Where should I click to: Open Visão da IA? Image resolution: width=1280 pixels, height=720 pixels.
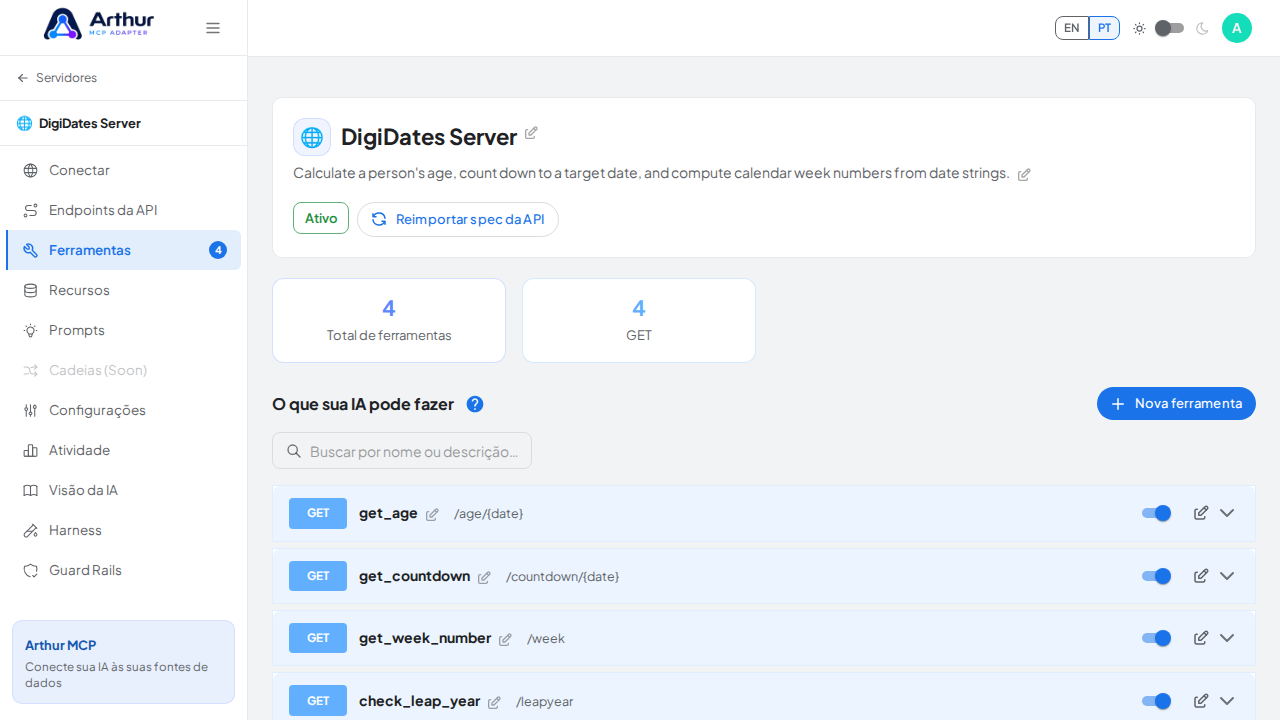point(123,490)
